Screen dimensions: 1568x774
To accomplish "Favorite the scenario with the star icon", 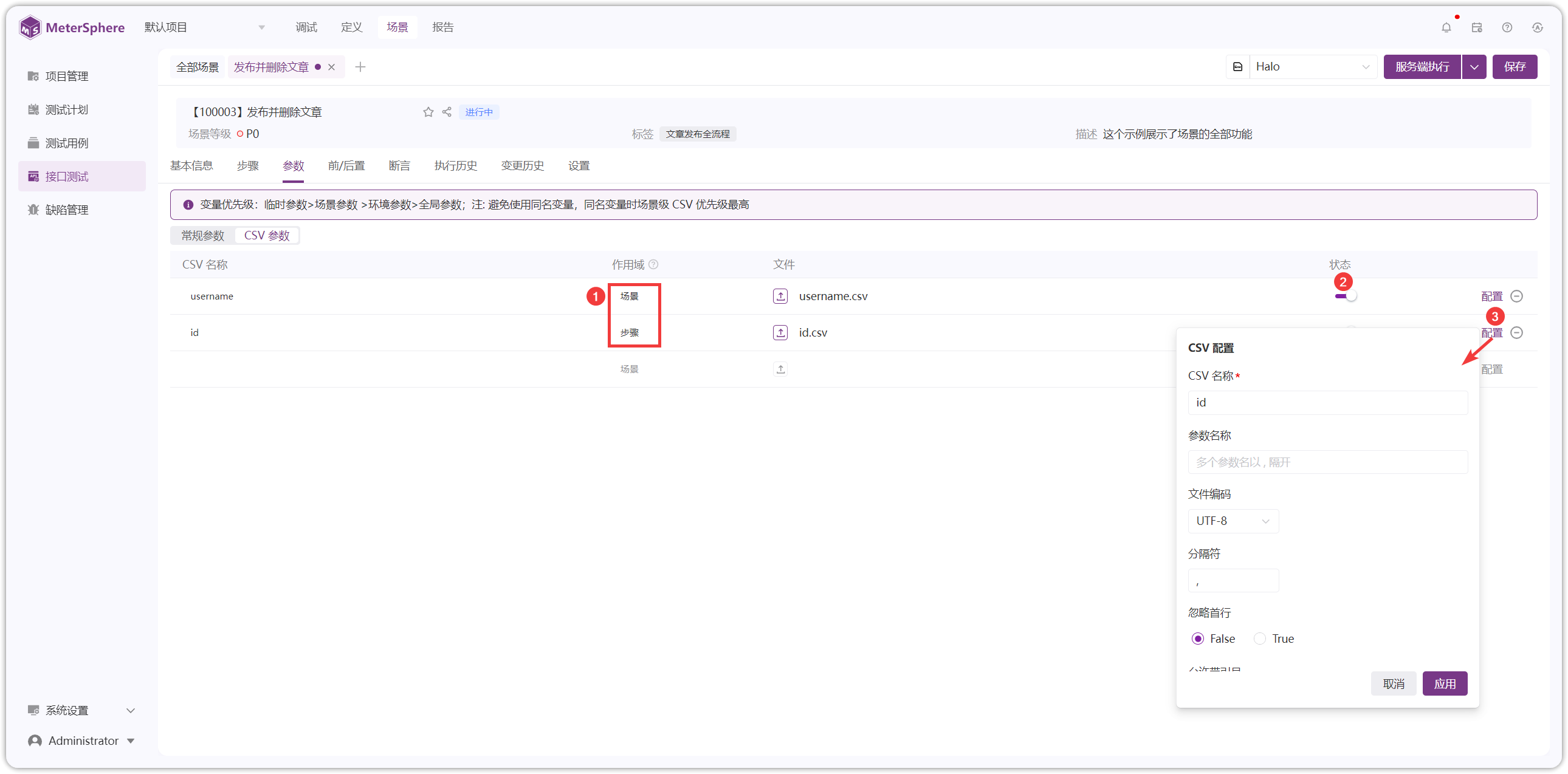I will pyautogui.click(x=428, y=112).
